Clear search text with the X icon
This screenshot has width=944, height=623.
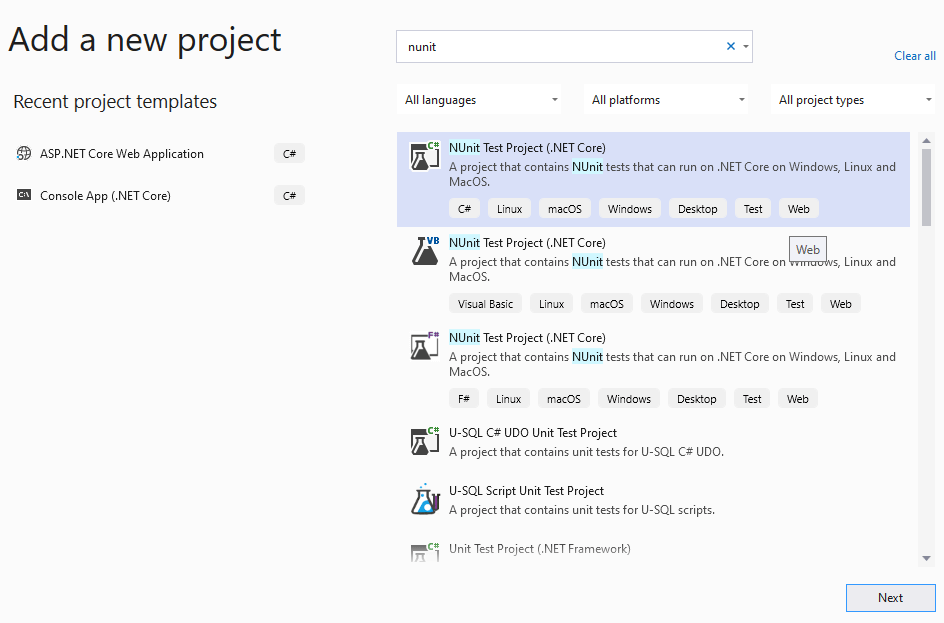(730, 46)
